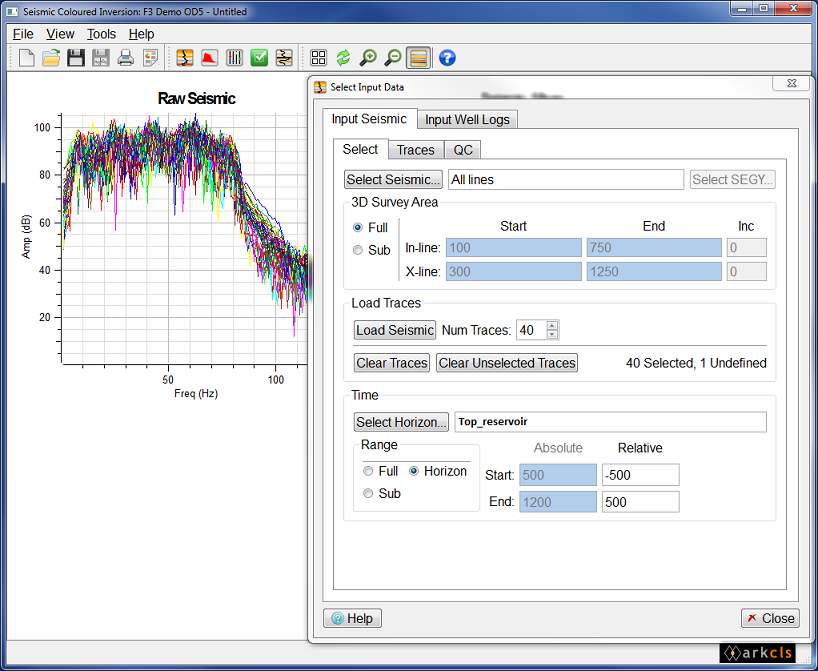Open the Traces sub-tab
The width and height of the screenshot is (818, 671).
pos(415,150)
